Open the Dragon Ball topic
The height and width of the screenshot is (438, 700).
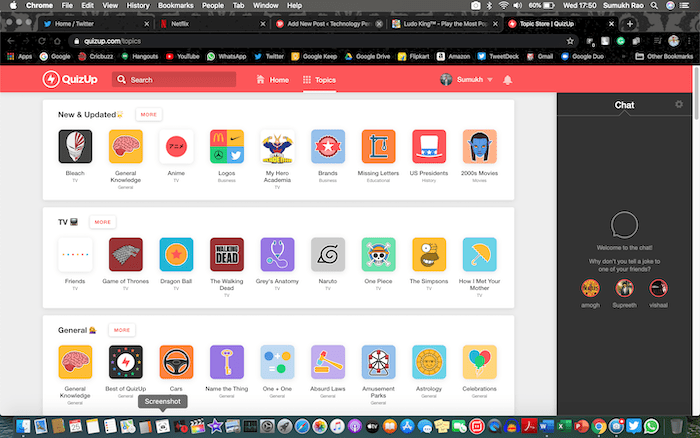(176, 254)
